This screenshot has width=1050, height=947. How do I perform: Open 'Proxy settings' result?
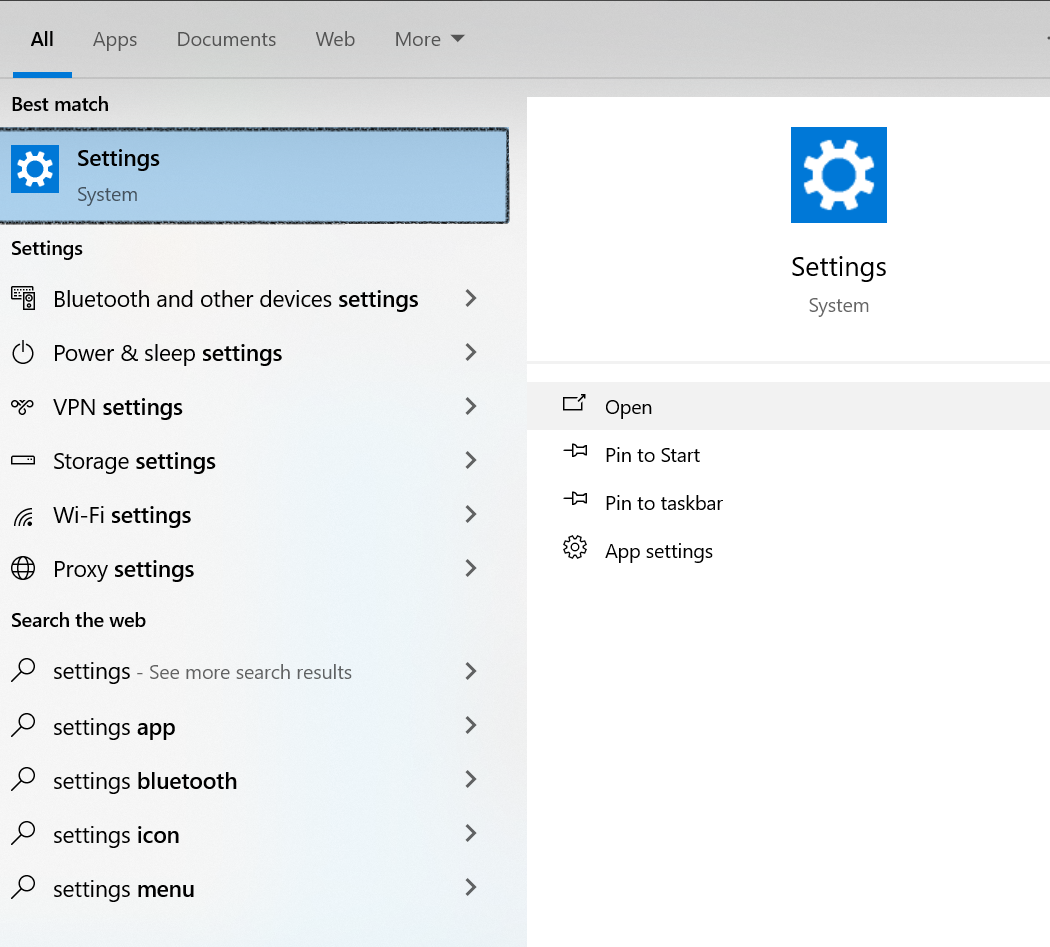click(x=254, y=569)
